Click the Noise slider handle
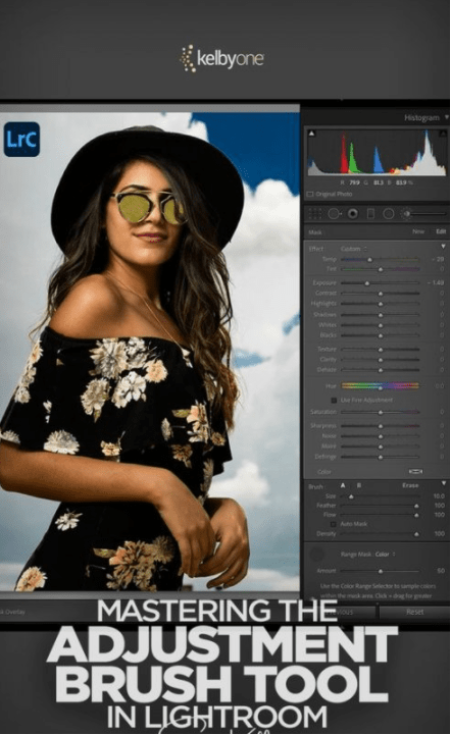450x734 pixels. click(380, 436)
